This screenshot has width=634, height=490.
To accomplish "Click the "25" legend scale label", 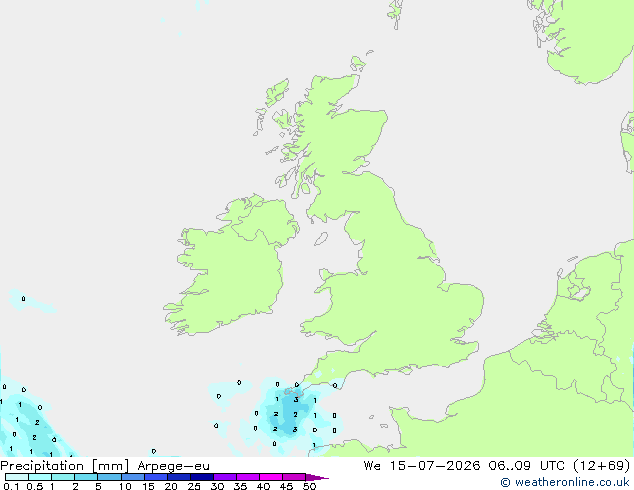I will click(194, 486).
